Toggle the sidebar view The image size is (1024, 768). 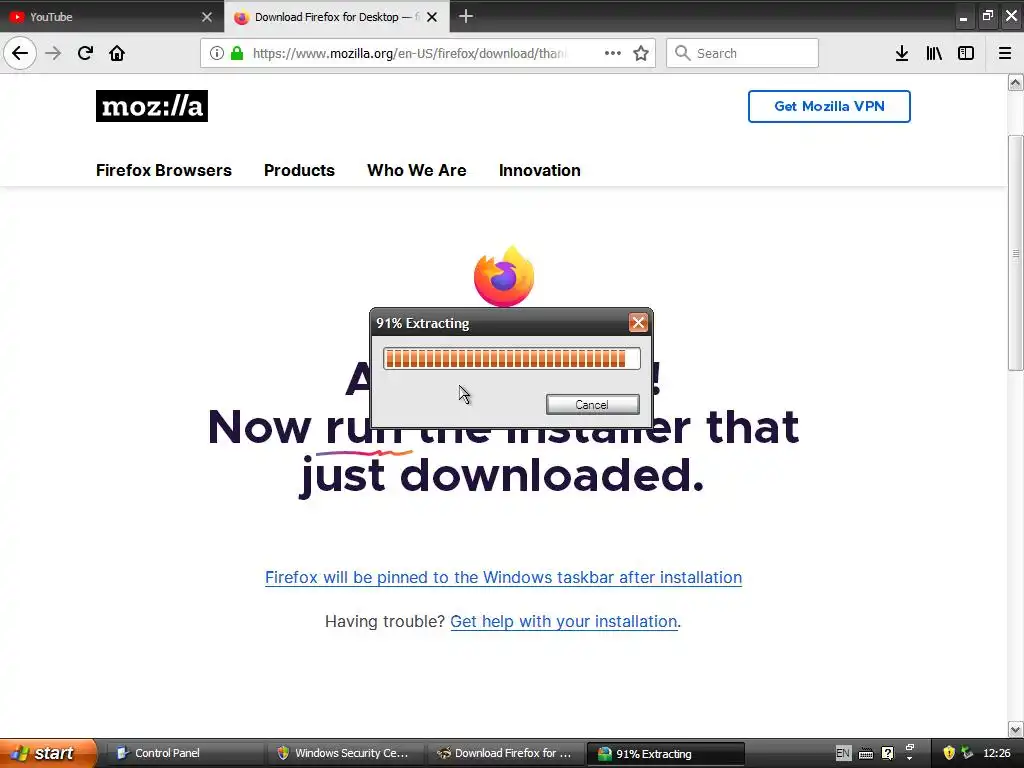(x=966, y=53)
